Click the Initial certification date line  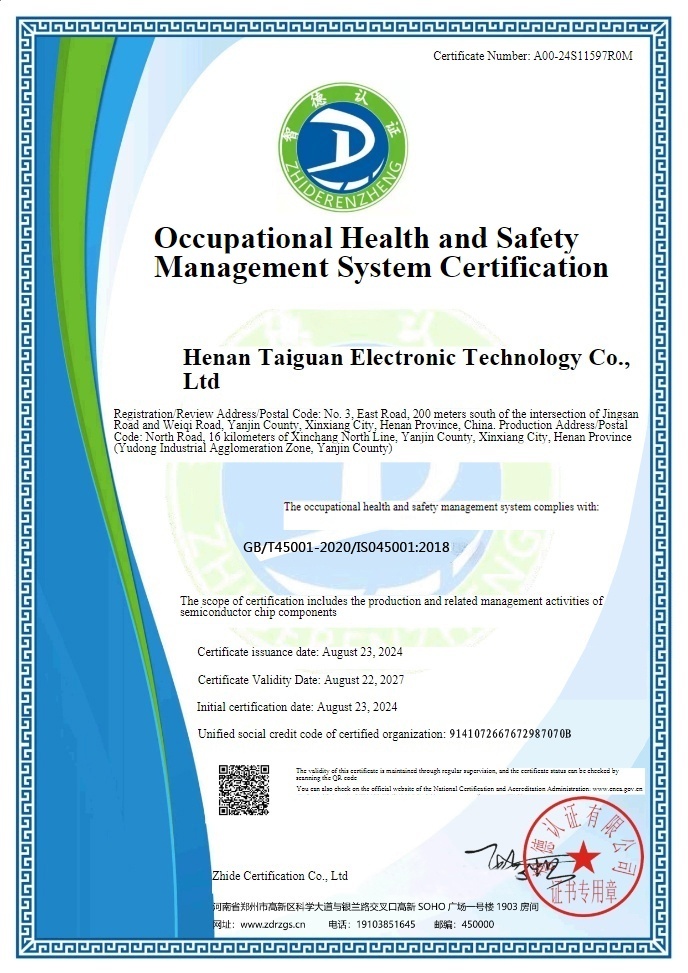click(x=297, y=707)
